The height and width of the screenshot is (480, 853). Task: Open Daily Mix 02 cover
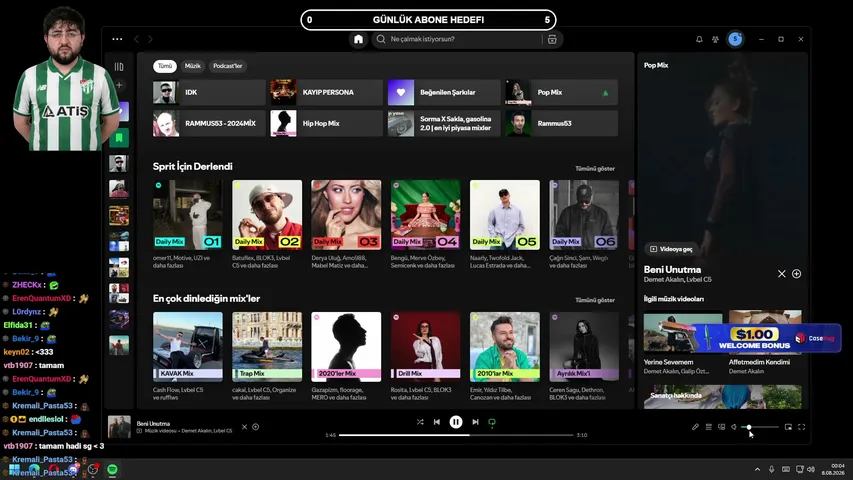pyautogui.click(x=267, y=215)
